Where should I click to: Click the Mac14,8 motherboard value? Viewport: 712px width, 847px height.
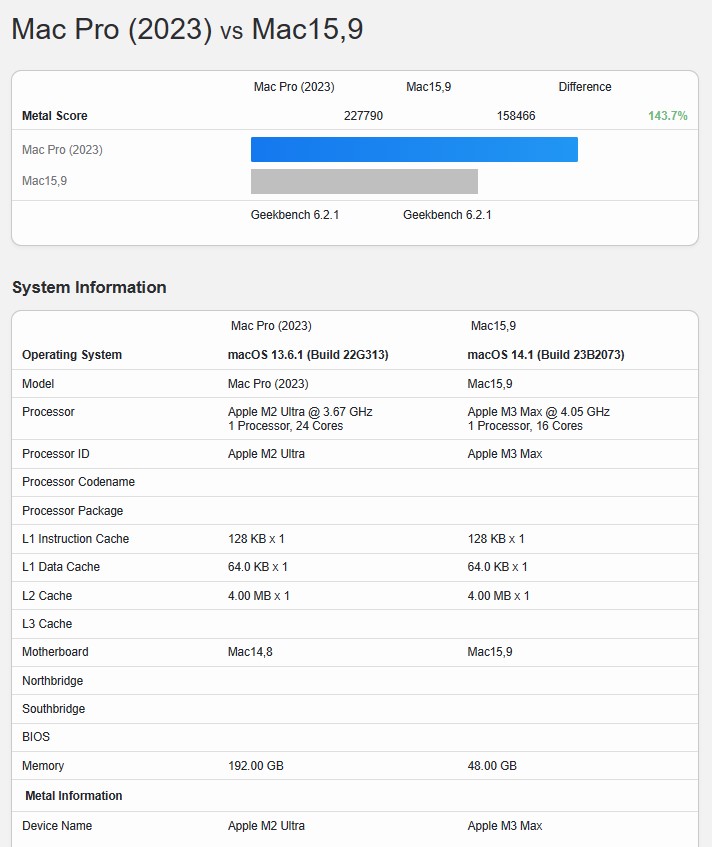pos(256,652)
